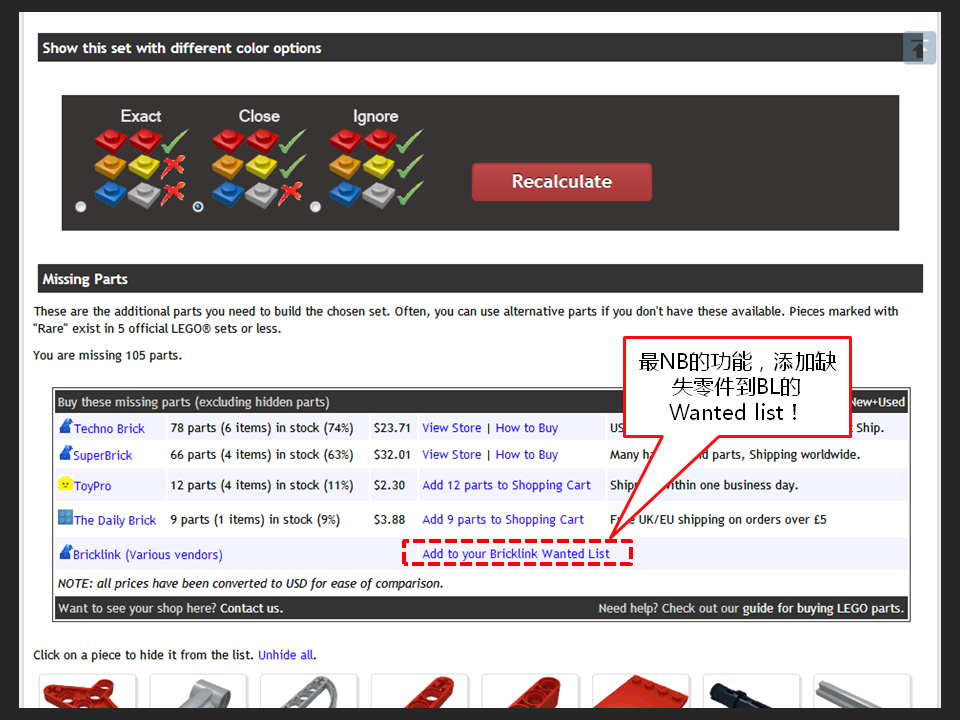
Task: Click the Contact us link
Action: click(x=251, y=609)
